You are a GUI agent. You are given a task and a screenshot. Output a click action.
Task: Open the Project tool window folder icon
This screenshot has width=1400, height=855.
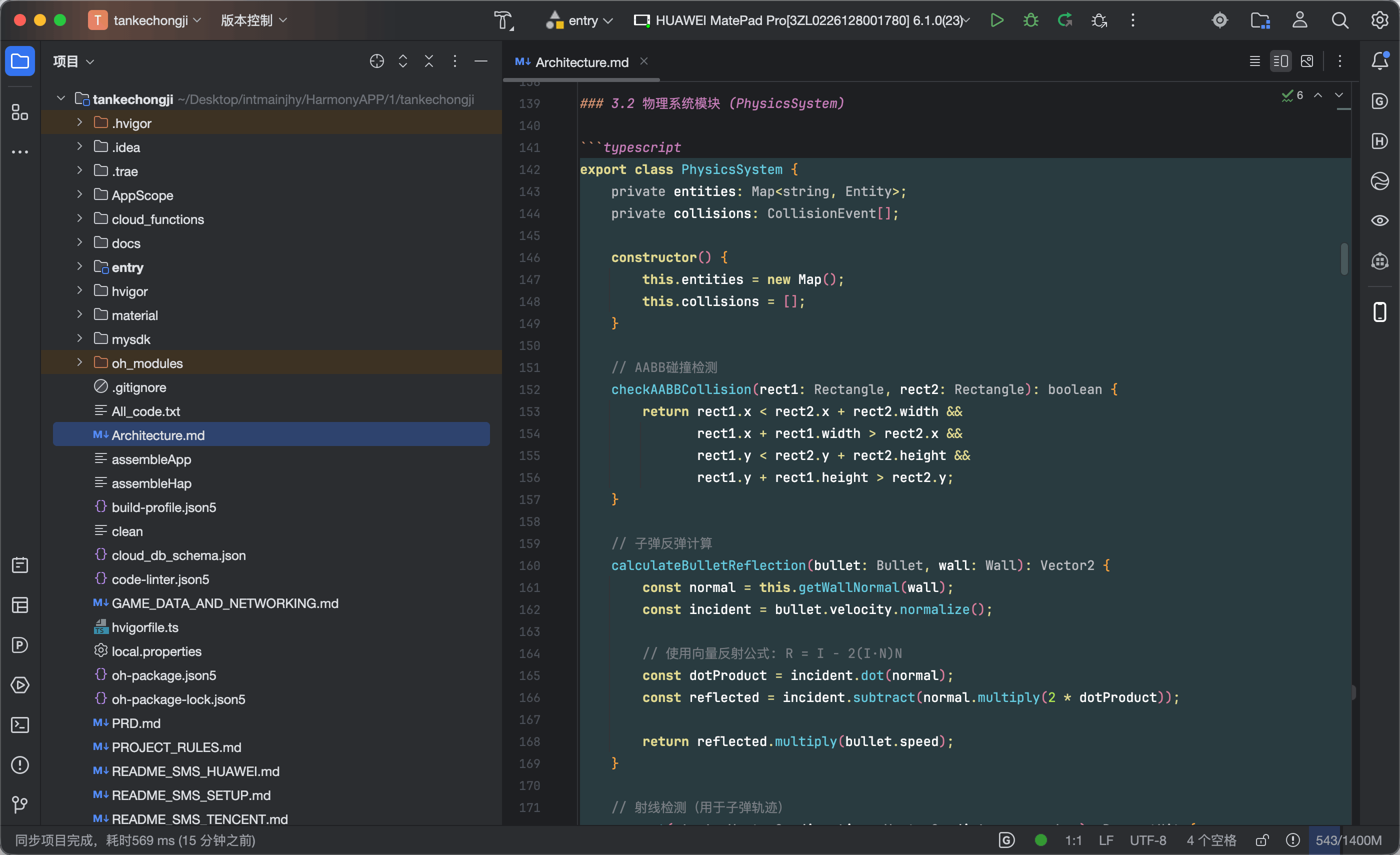point(20,61)
